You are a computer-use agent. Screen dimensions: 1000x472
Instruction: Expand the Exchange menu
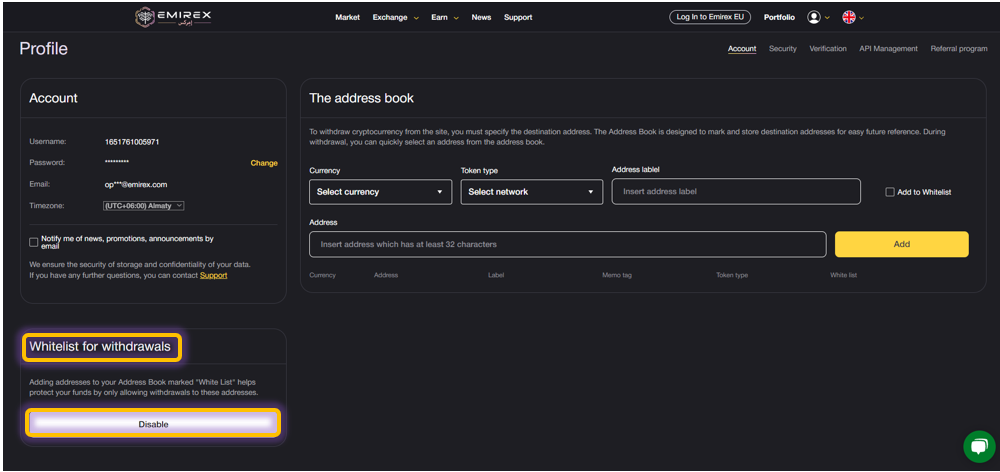(395, 17)
